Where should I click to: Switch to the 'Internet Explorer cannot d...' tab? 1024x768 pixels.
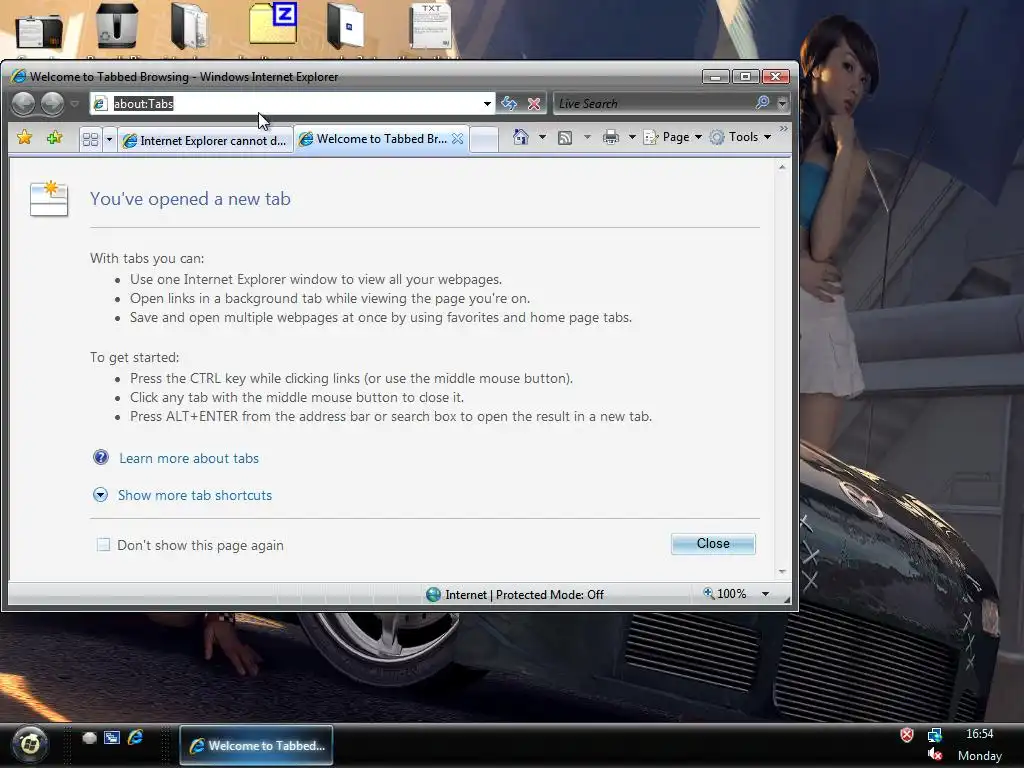pyautogui.click(x=206, y=140)
